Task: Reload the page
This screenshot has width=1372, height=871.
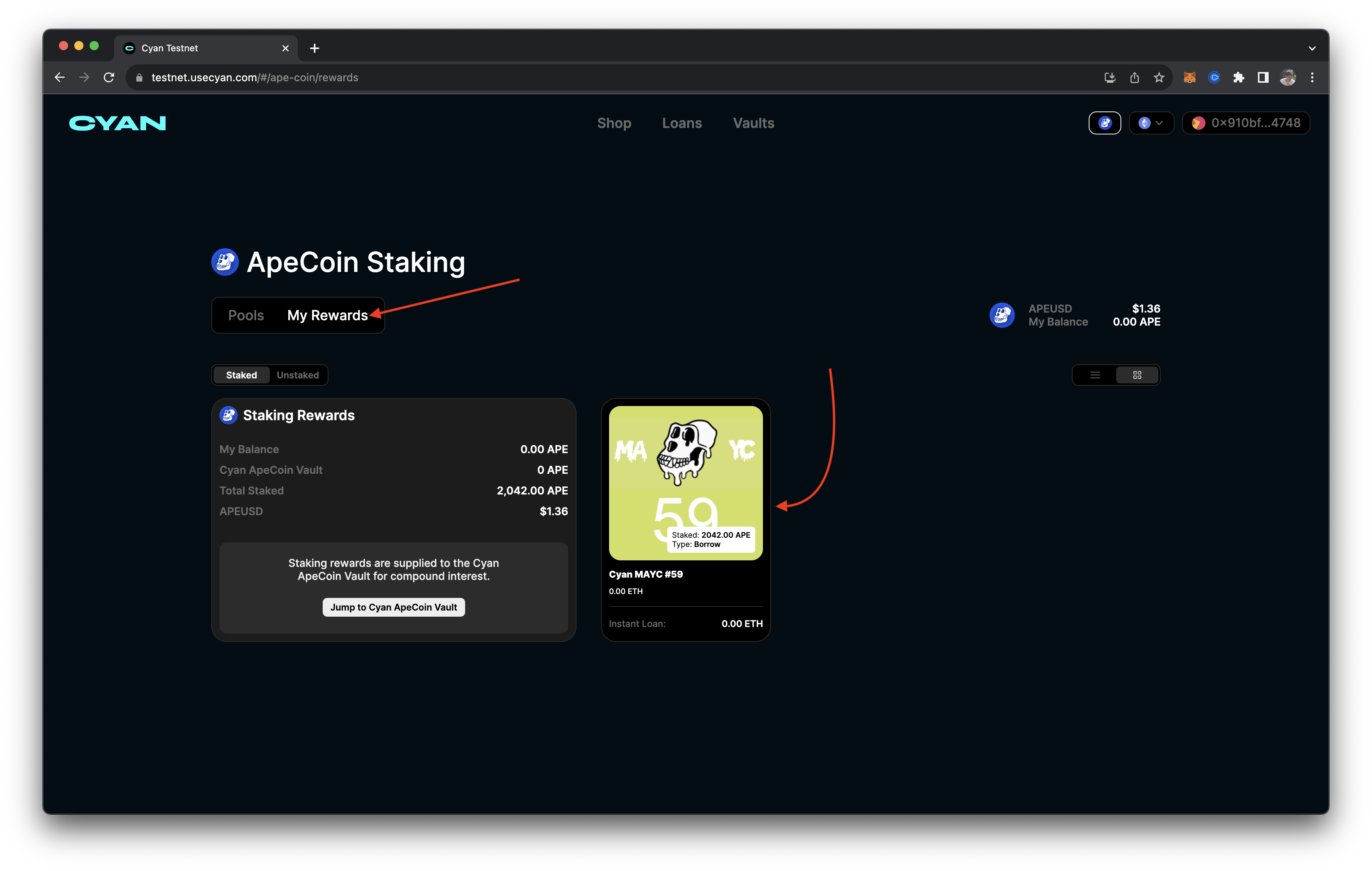Action: [109, 77]
